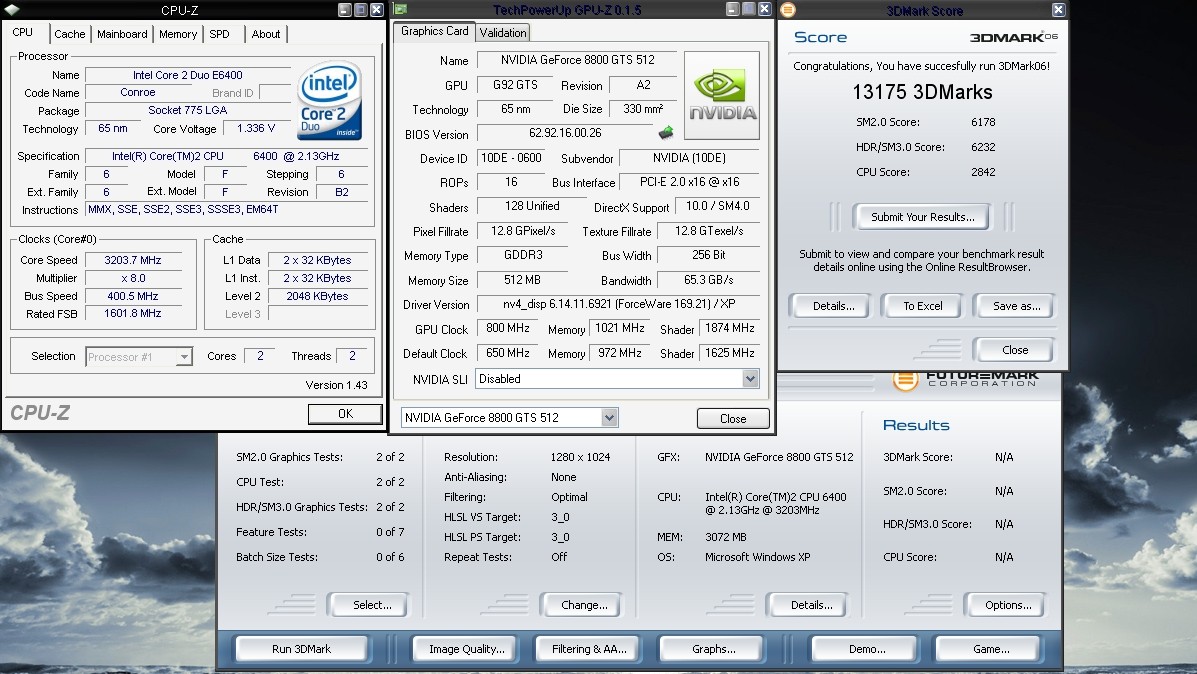
Task: Click the Bandwidth 65.3 GB/s field
Action: tap(708, 280)
